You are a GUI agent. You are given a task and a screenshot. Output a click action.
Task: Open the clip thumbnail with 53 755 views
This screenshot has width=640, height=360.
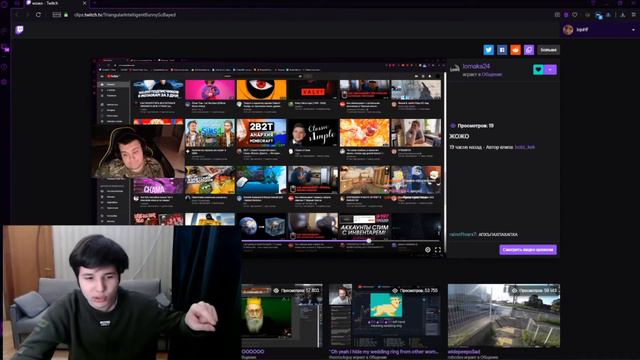point(385,316)
